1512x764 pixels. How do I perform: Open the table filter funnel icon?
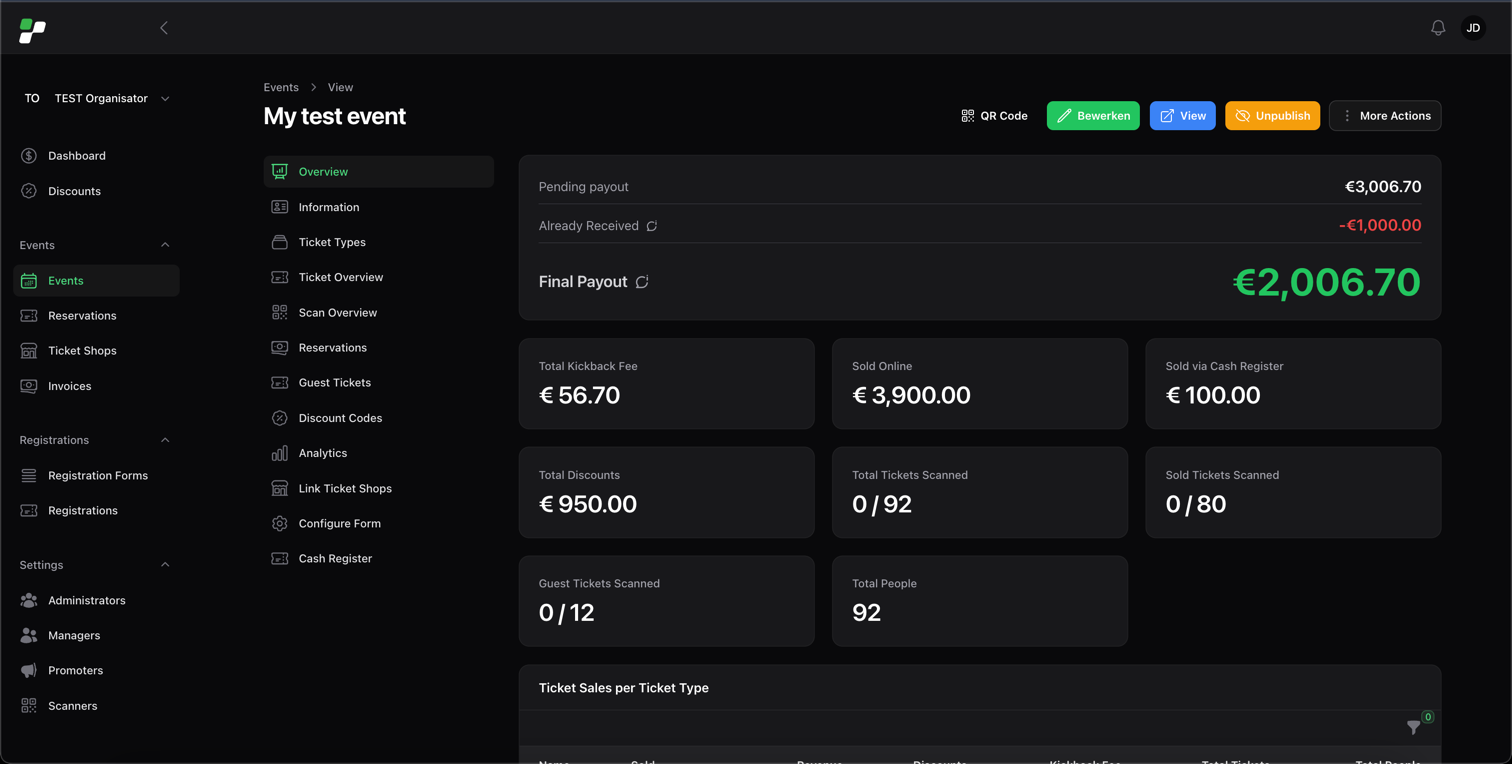pyautogui.click(x=1413, y=727)
